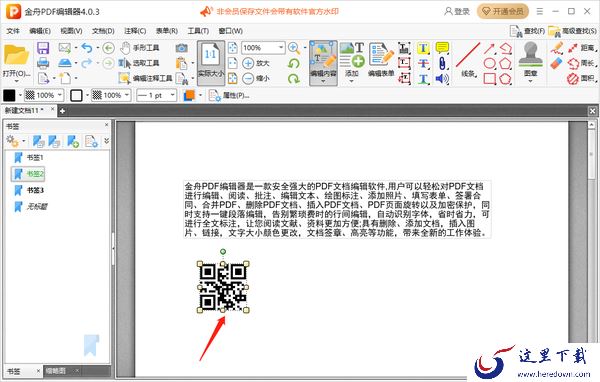This screenshot has height=382, width=600.
Task: Click the 编辑表单 edit form button
Action: click(x=381, y=60)
